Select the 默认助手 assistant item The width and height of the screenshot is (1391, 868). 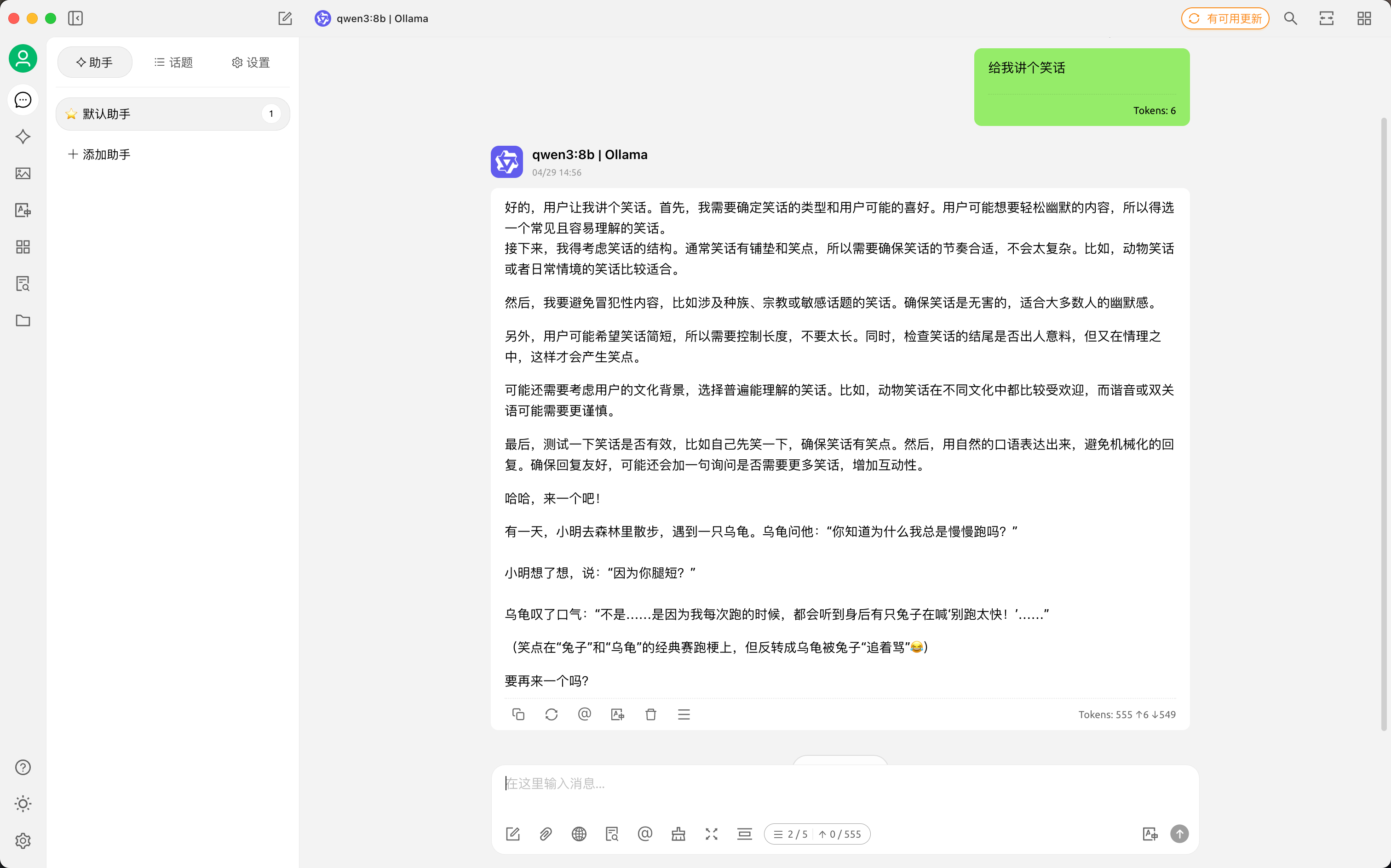pos(173,114)
